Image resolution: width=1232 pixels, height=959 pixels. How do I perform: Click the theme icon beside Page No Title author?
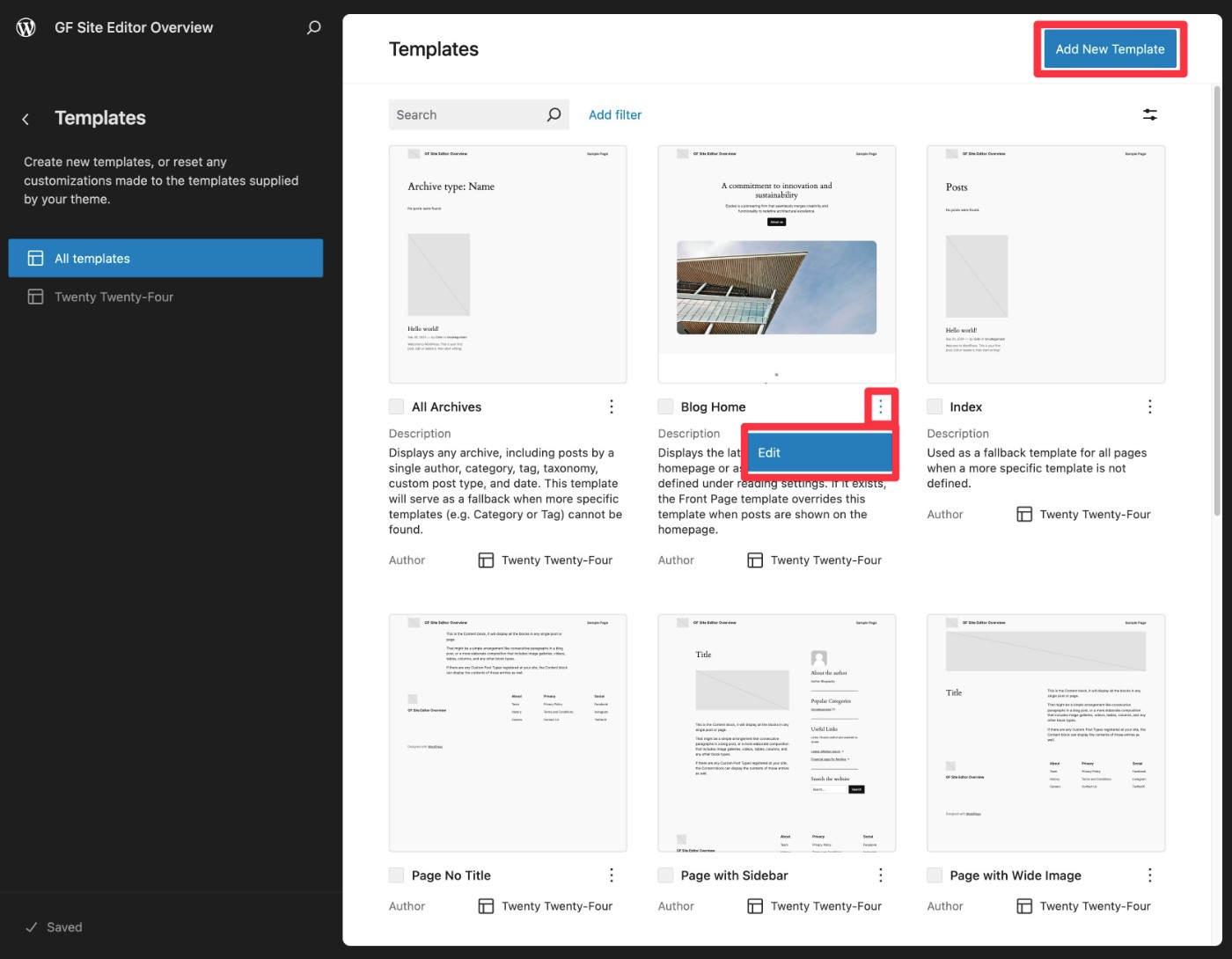point(486,906)
